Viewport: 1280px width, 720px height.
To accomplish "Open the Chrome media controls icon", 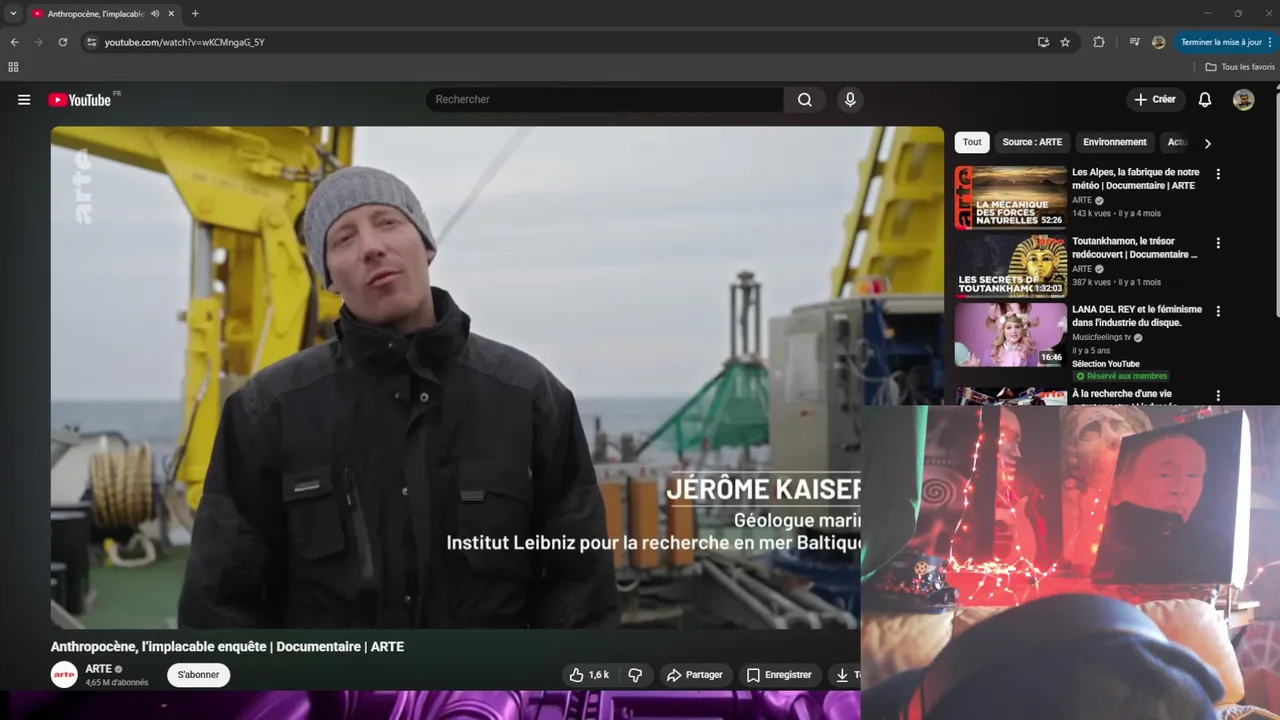I will pos(1134,42).
